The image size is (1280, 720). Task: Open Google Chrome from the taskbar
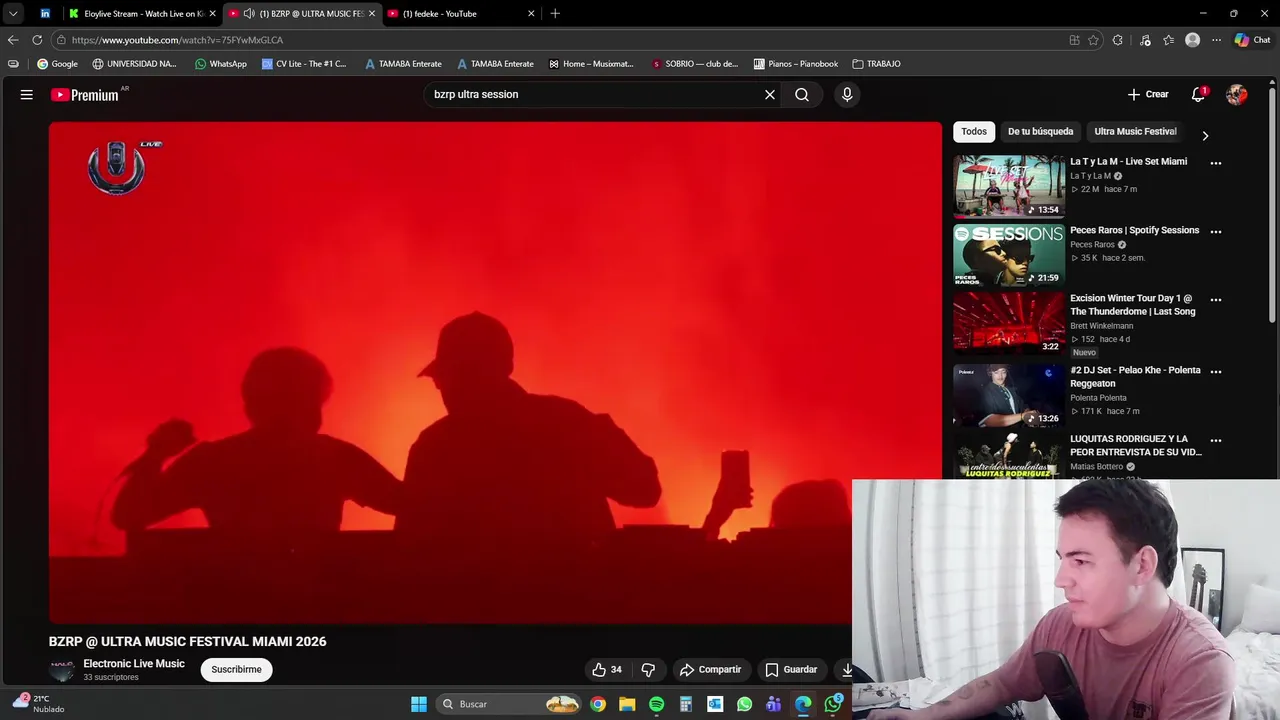point(598,704)
